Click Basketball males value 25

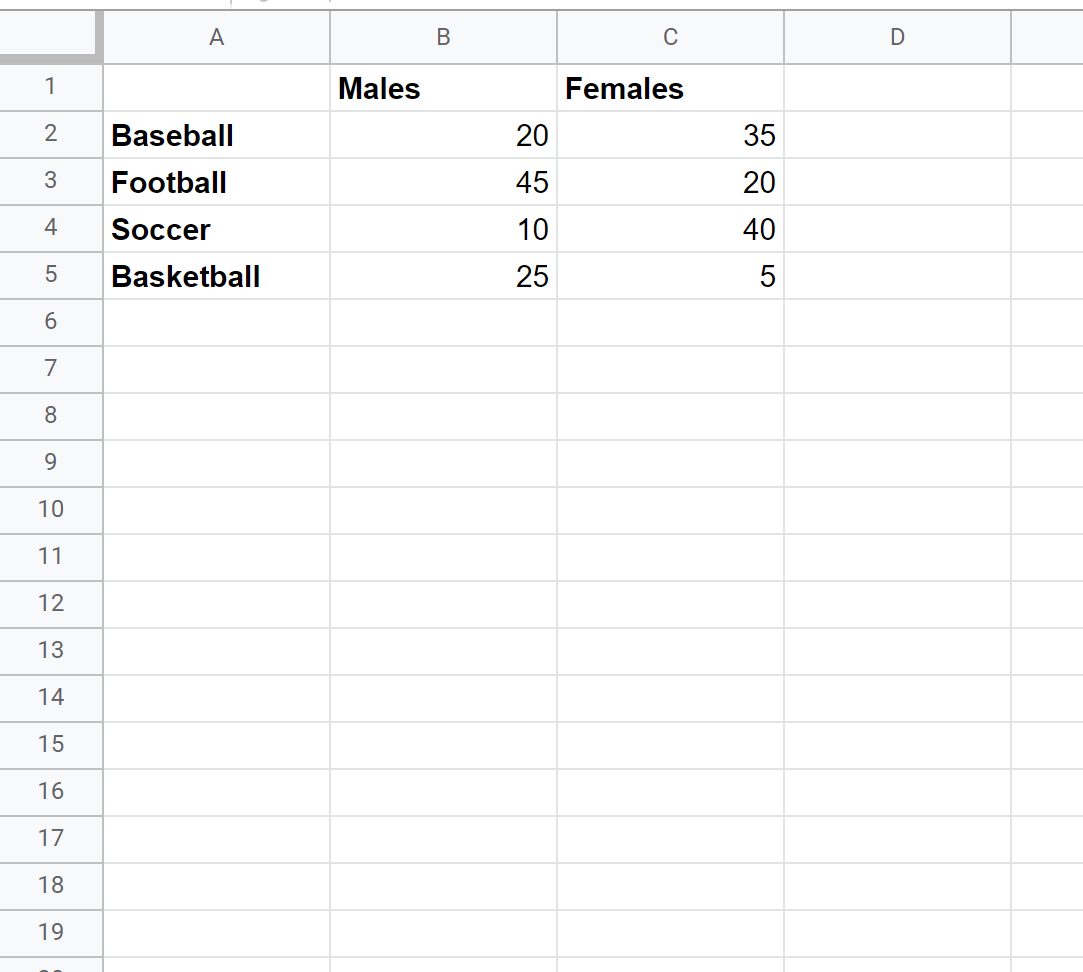point(443,276)
